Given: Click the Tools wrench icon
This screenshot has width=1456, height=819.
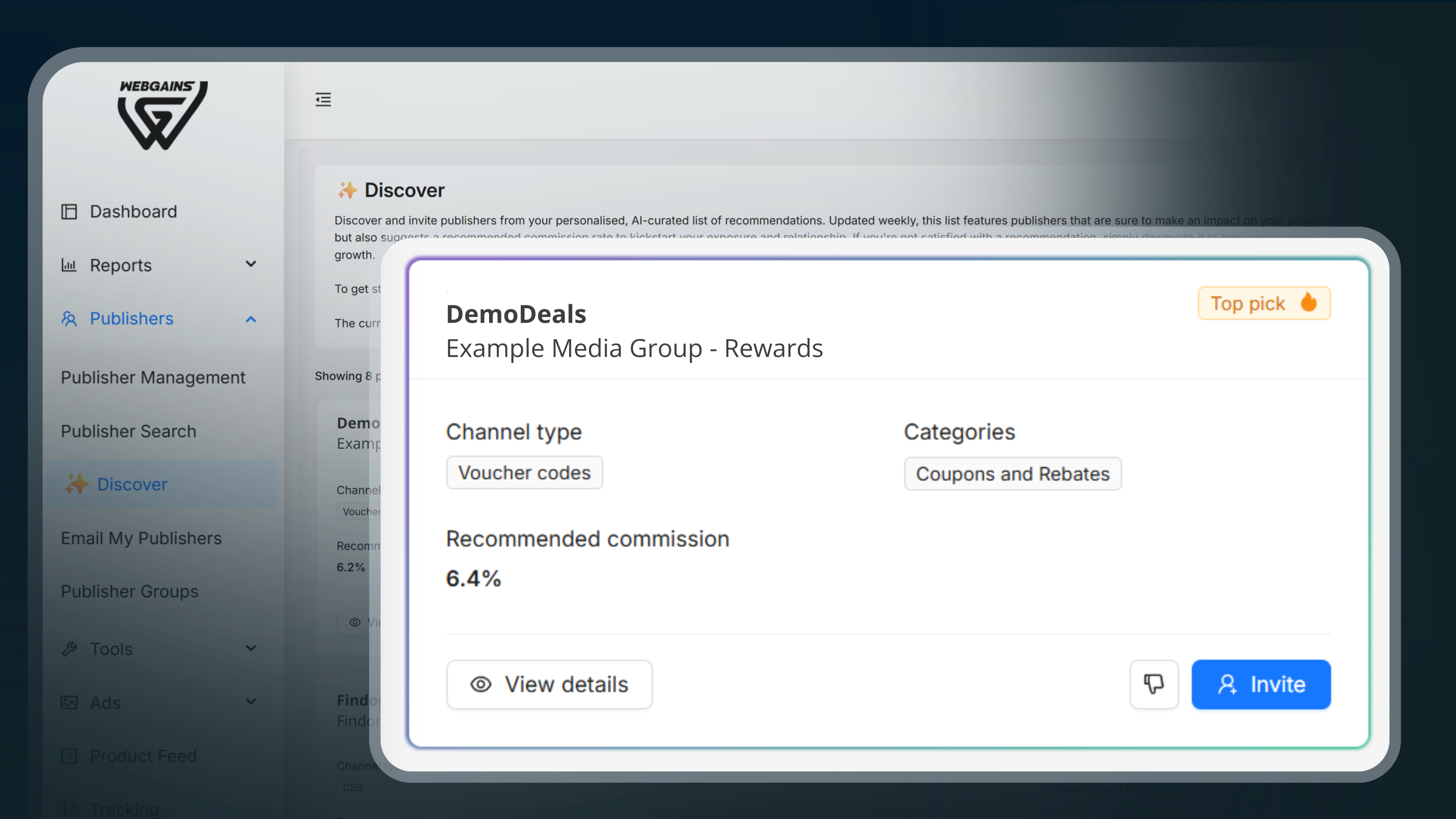Looking at the screenshot, I should [69, 649].
